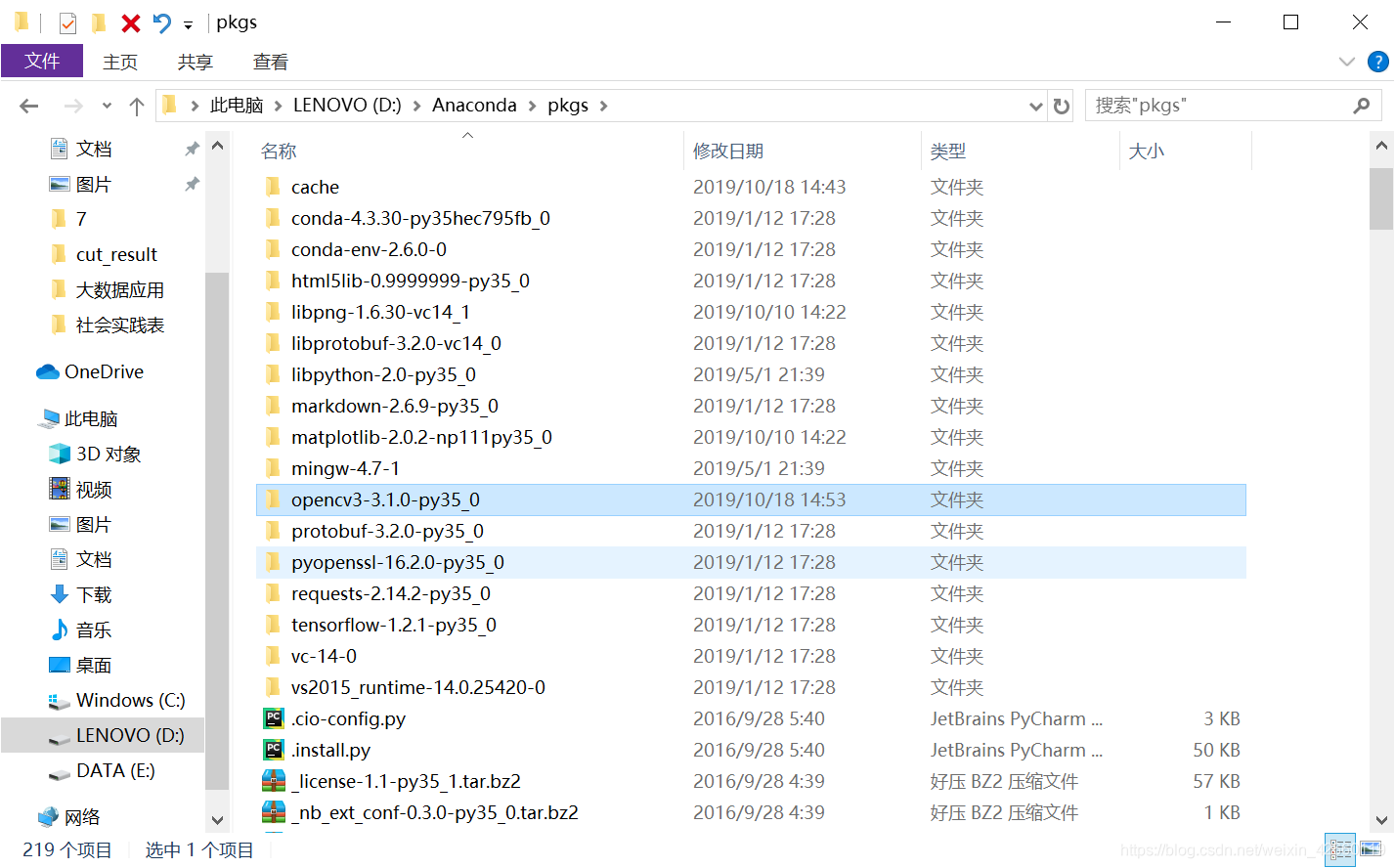
Task: Select the pinned 图片 quick access item
Action: 94,184
